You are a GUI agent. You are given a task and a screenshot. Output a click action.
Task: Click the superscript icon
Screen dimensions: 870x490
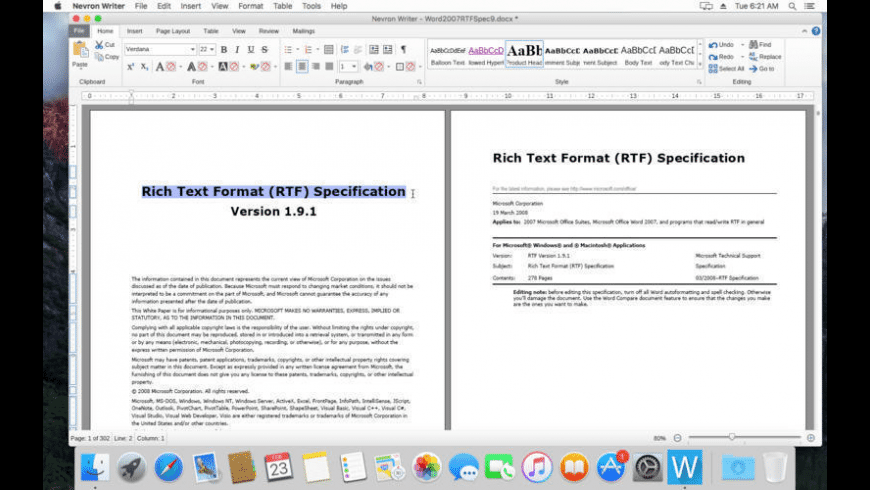pyautogui.click(x=130, y=67)
